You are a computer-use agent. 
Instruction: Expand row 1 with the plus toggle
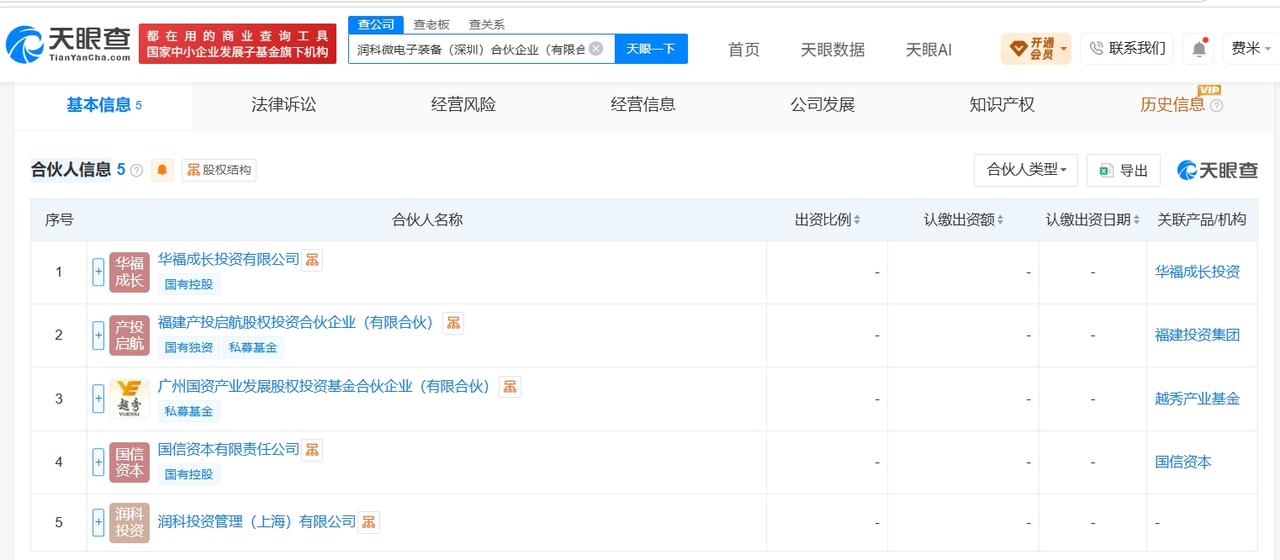pos(98,272)
